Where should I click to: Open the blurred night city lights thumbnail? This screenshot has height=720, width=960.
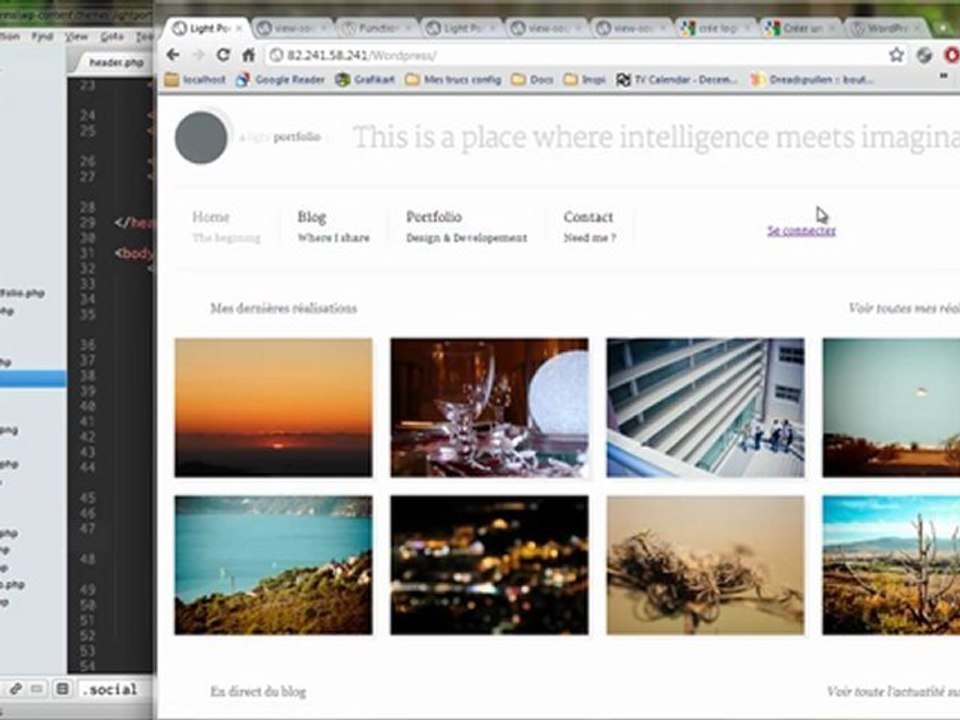490,565
